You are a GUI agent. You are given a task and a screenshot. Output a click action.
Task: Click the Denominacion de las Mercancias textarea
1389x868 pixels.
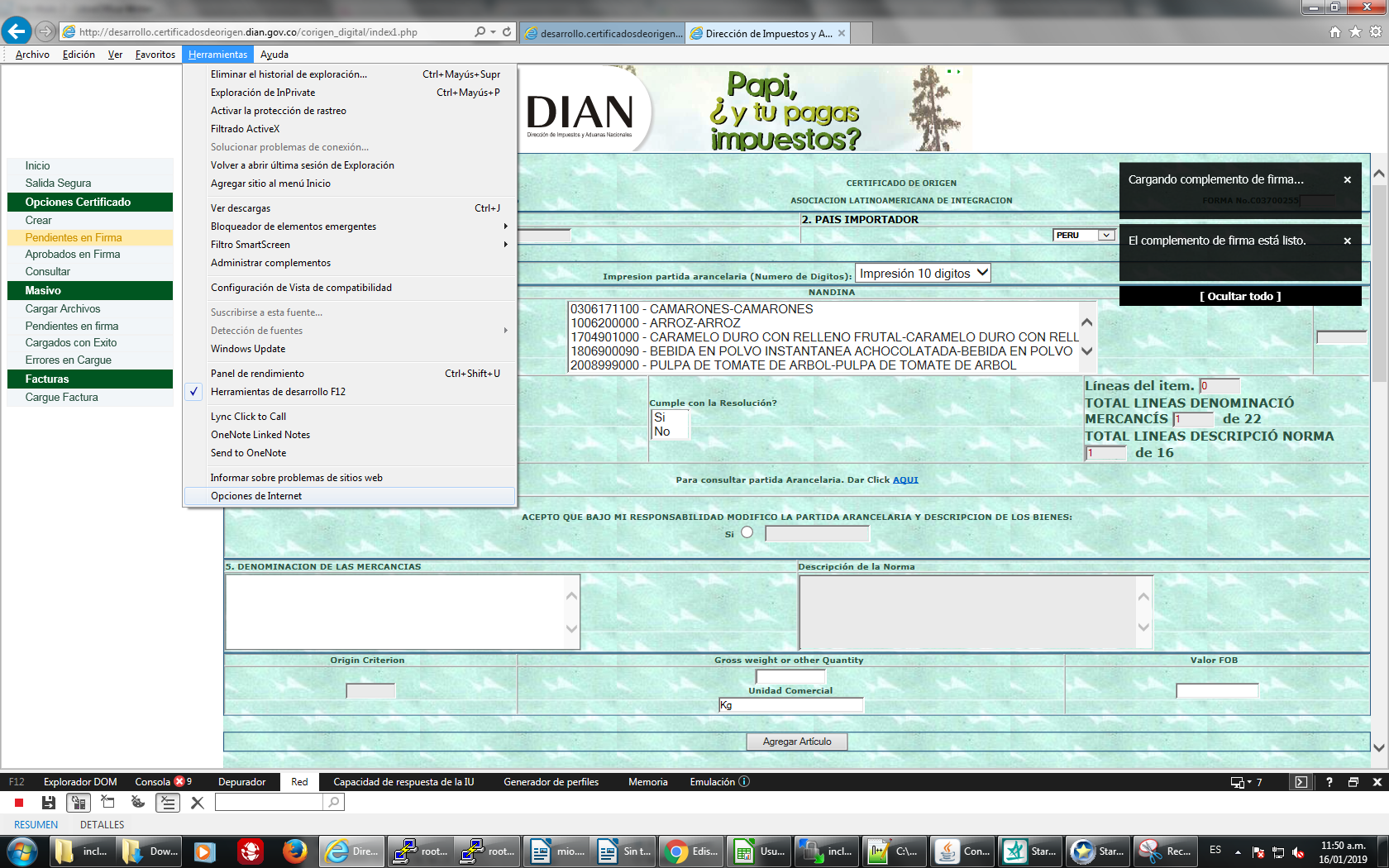(403, 612)
